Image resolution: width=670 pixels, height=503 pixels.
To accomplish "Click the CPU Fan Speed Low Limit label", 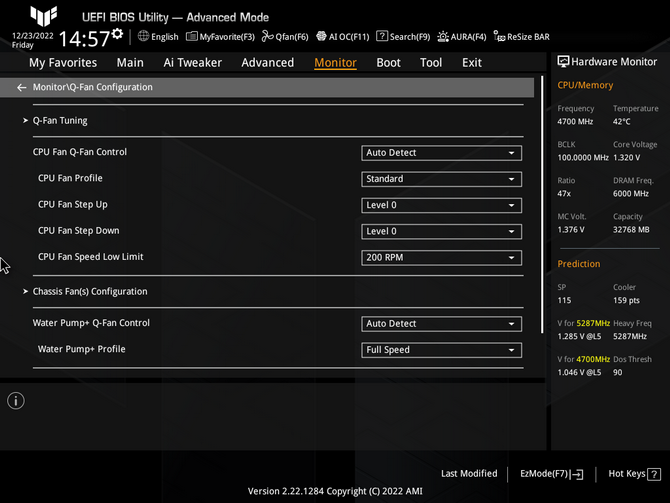I will point(91,257).
